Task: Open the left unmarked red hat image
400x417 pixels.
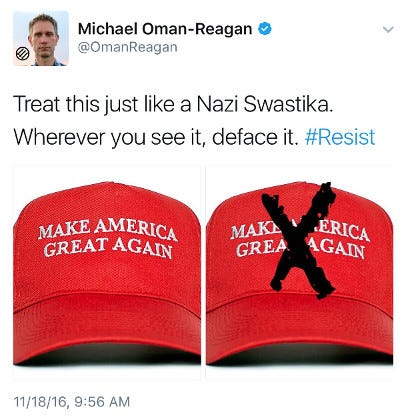Action: [x=107, y=273]
